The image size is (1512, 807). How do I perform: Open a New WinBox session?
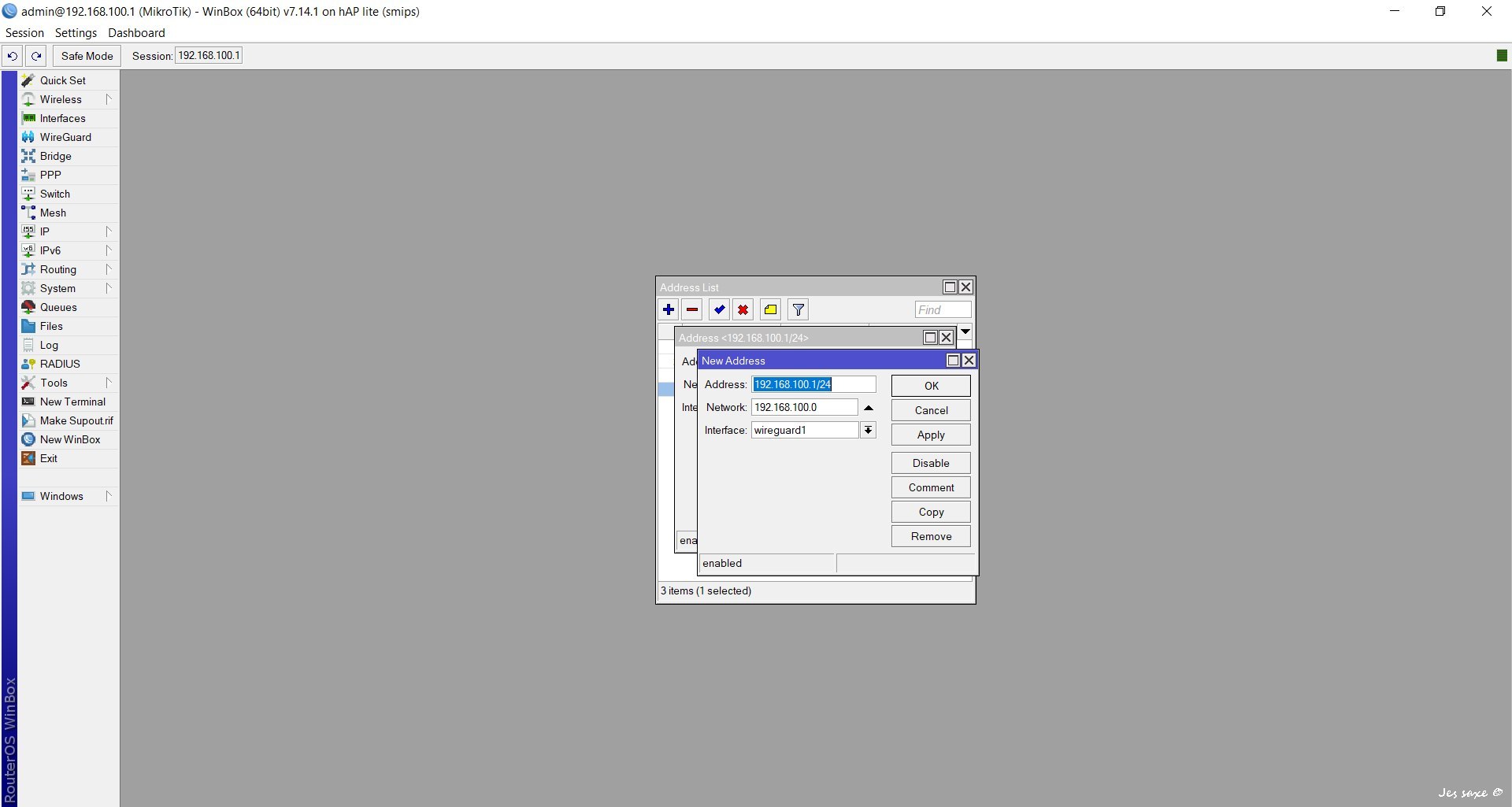70,439
